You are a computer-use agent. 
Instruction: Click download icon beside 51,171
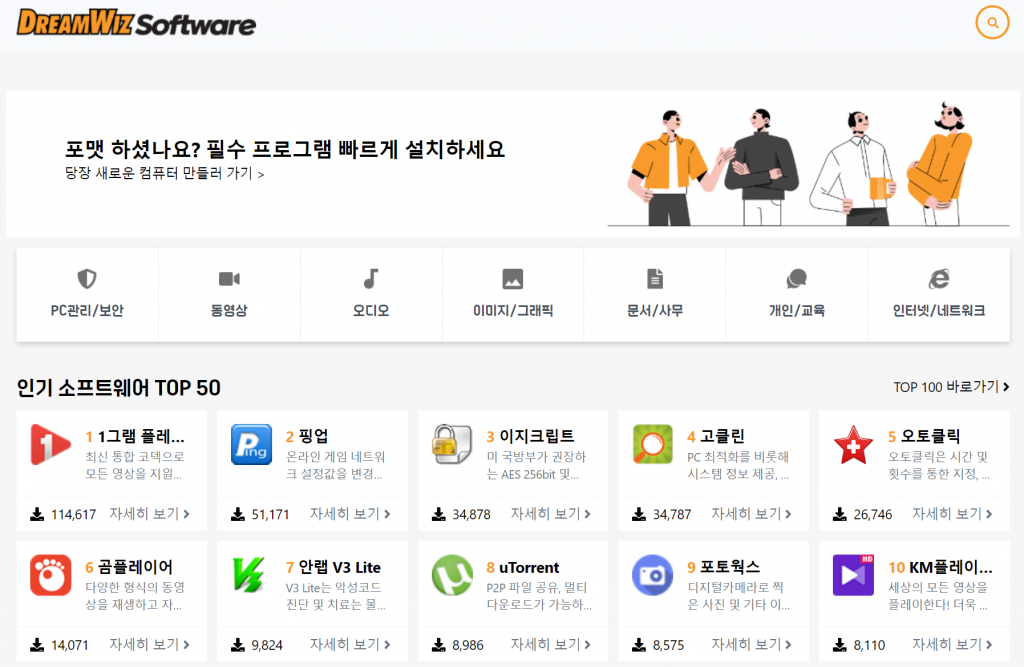[x=238, y=515]
